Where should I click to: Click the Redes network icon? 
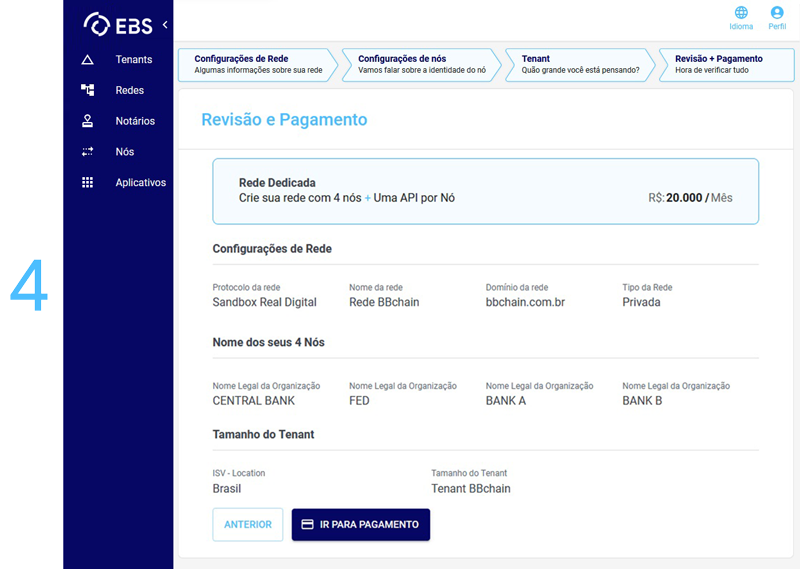(87, 90)
